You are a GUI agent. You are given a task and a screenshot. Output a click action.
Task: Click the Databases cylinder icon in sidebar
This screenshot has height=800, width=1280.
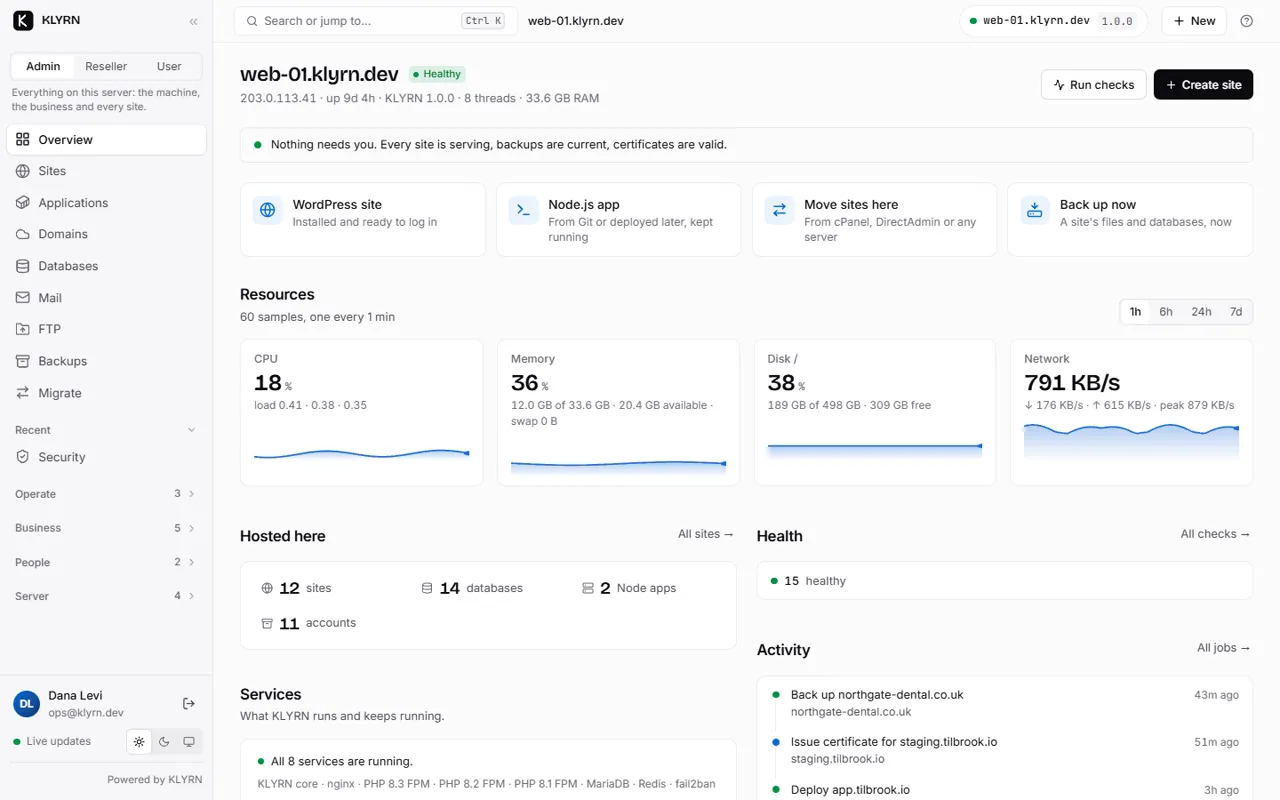click(23, 266)
